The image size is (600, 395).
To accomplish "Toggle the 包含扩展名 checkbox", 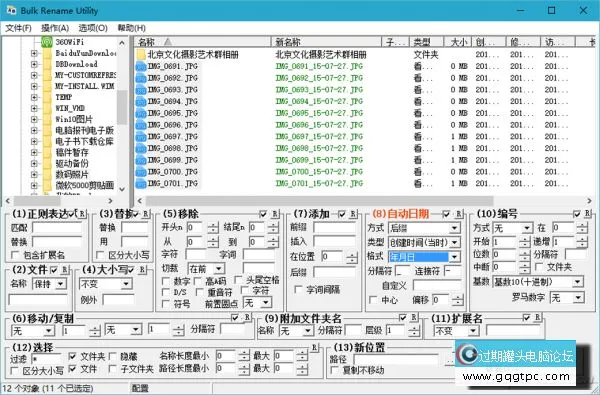I will coord(15,255).
